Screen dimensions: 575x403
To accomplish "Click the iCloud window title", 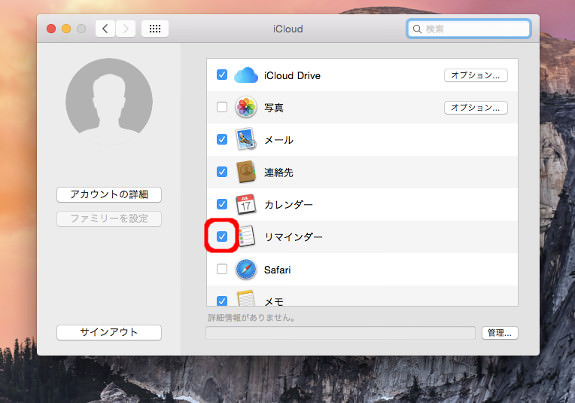I will pos(288,29).
